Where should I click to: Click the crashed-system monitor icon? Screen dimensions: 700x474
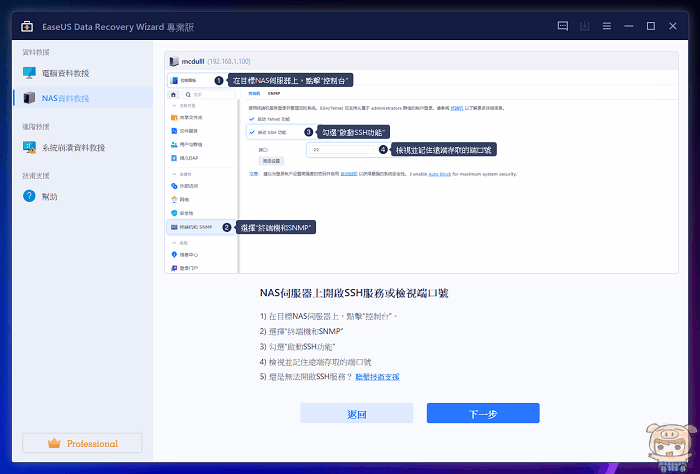[29, 147]
